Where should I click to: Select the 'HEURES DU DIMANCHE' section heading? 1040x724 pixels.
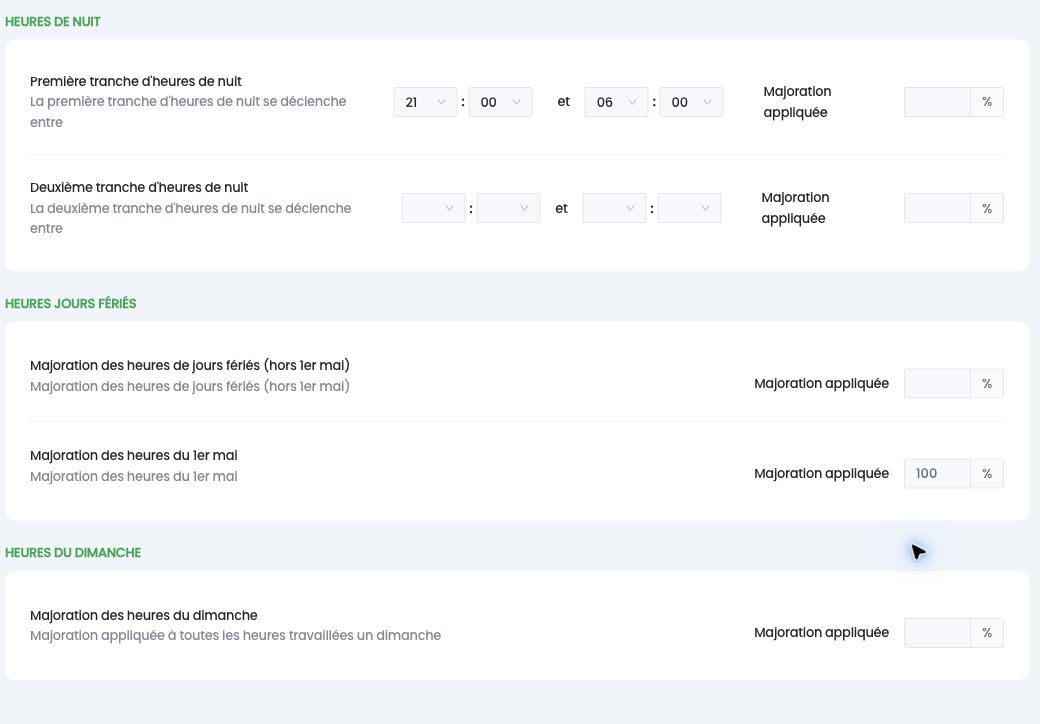(x=73, y=553)
